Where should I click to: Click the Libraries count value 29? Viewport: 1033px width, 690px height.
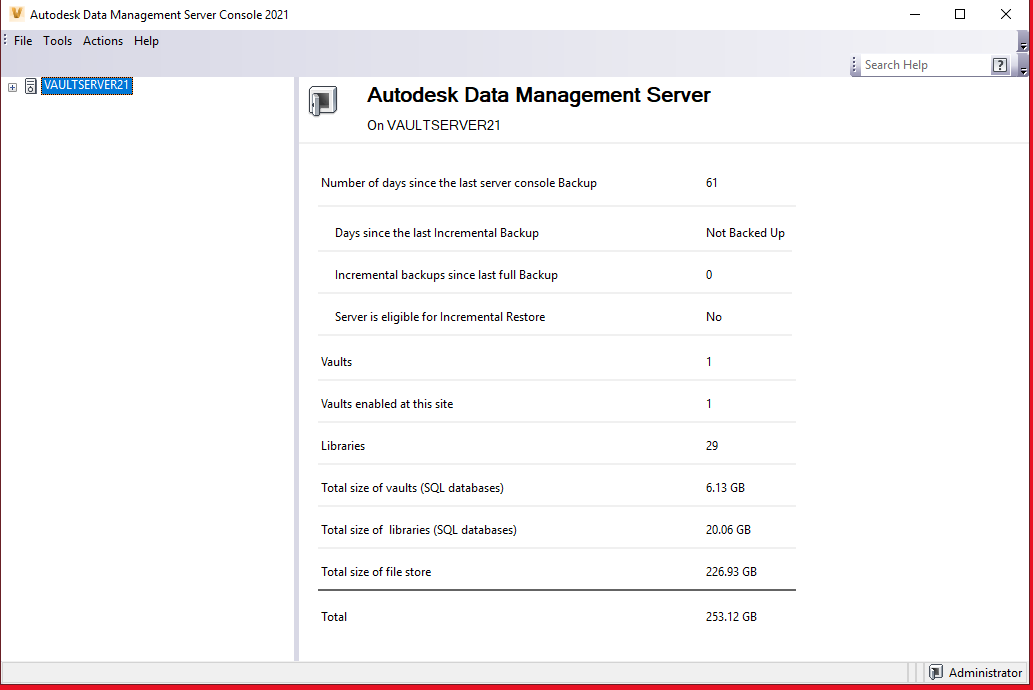pyautogui.click(x=710, y=445)
